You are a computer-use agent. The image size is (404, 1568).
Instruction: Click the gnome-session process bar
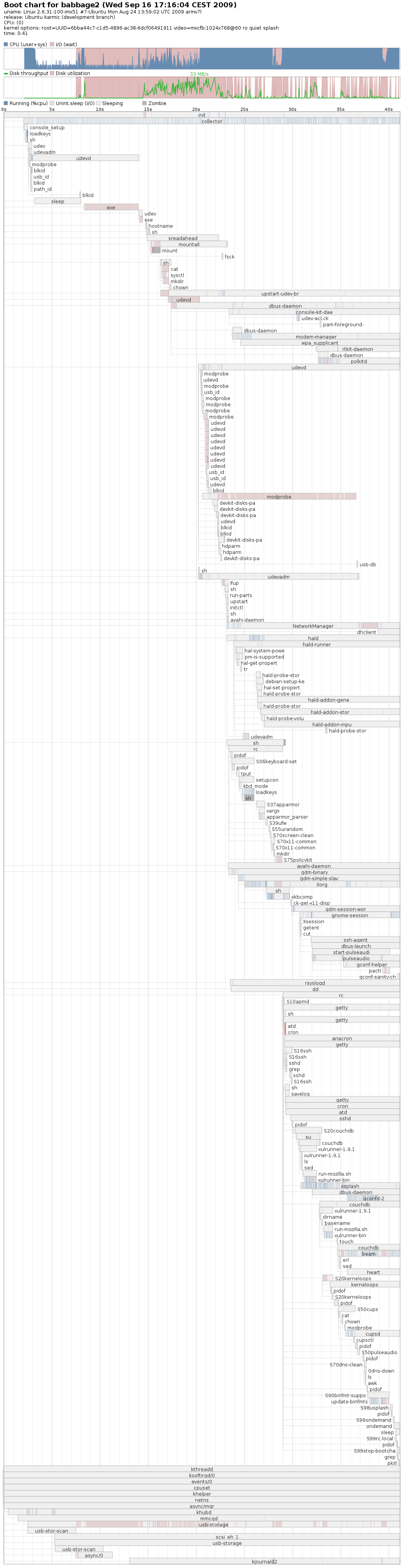[349, 916]
